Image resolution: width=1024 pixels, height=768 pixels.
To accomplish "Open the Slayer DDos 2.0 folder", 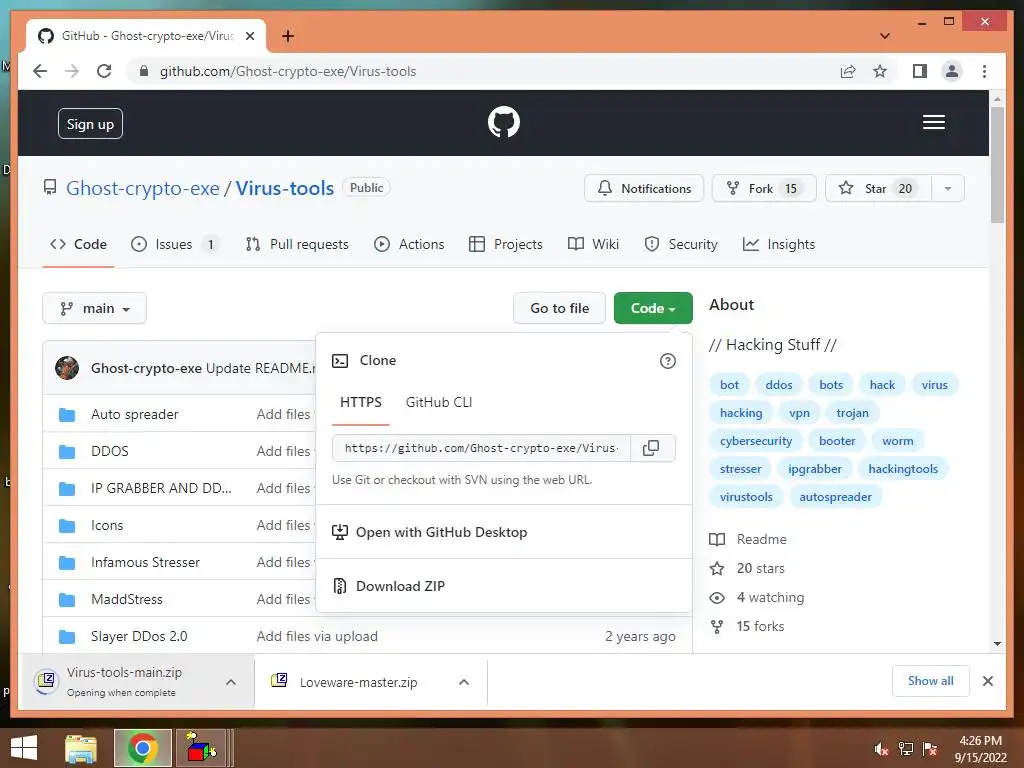I will coord(139,636).
